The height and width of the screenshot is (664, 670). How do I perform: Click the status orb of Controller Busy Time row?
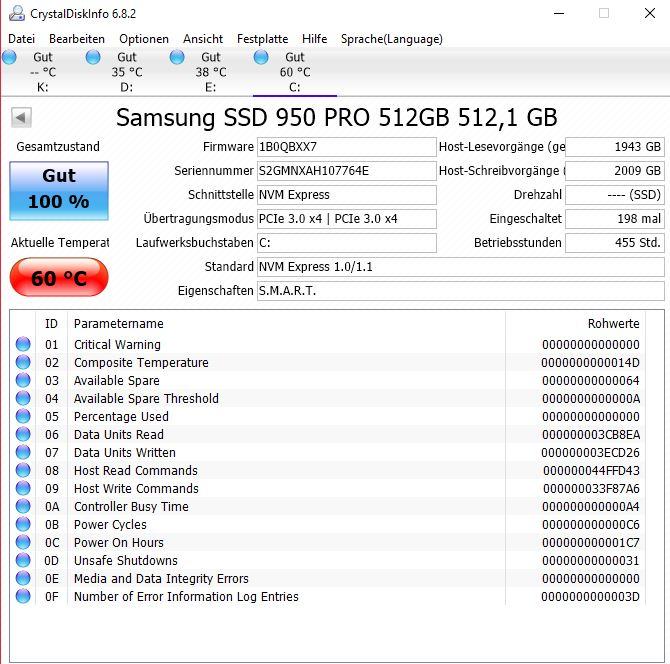23,506
